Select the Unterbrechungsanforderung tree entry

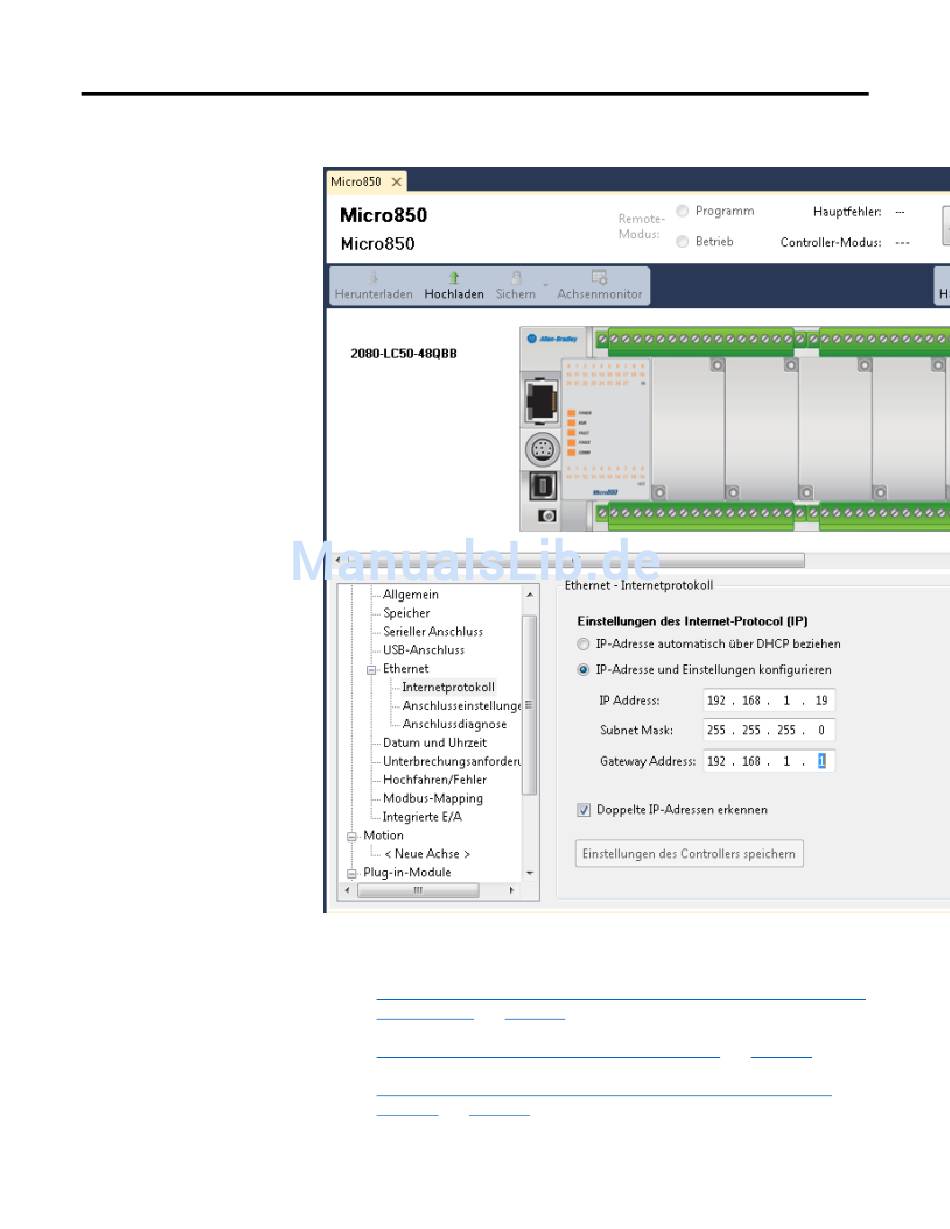pos(452,761)
